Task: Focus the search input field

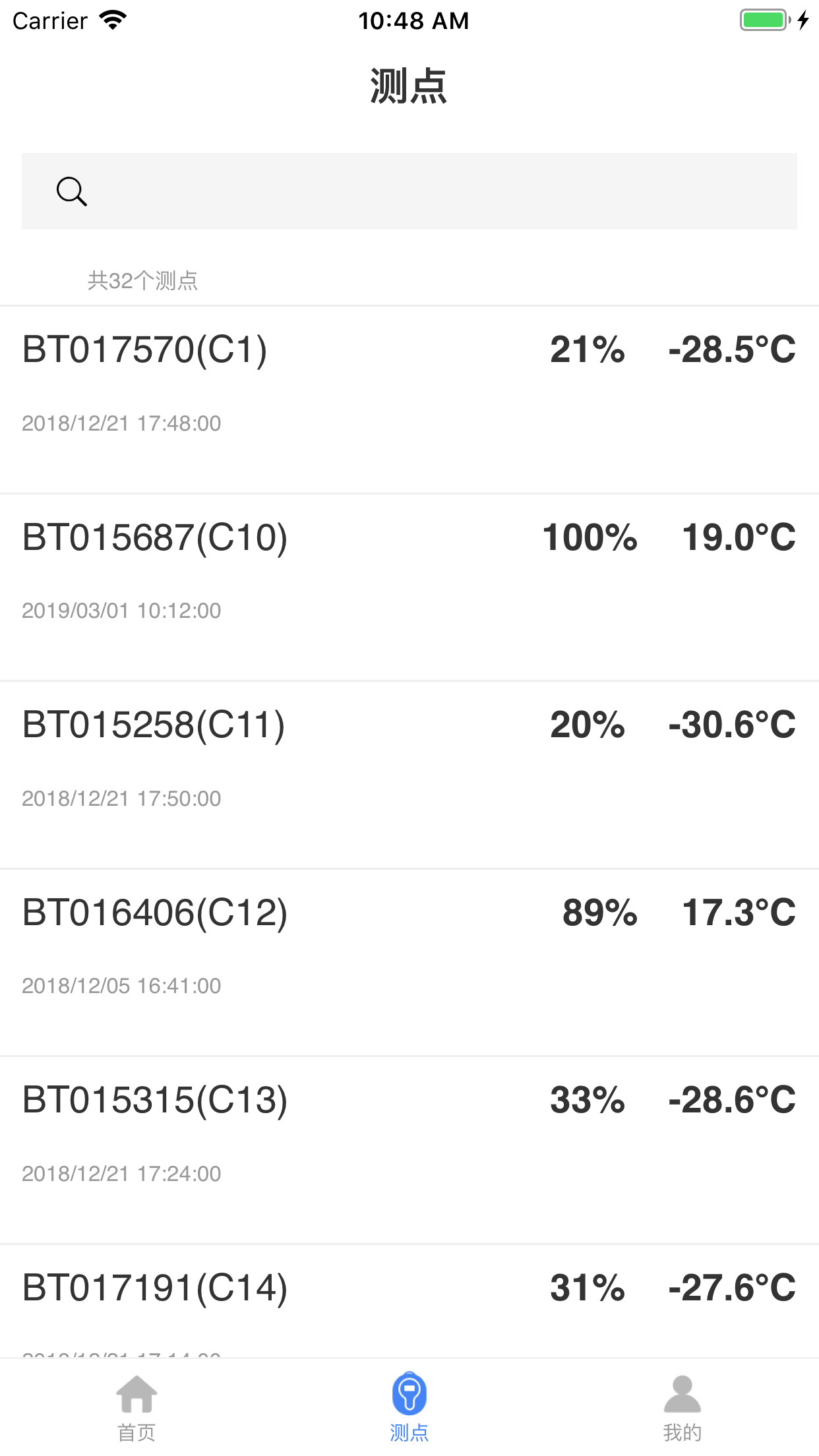Action: tap(435, 192)
